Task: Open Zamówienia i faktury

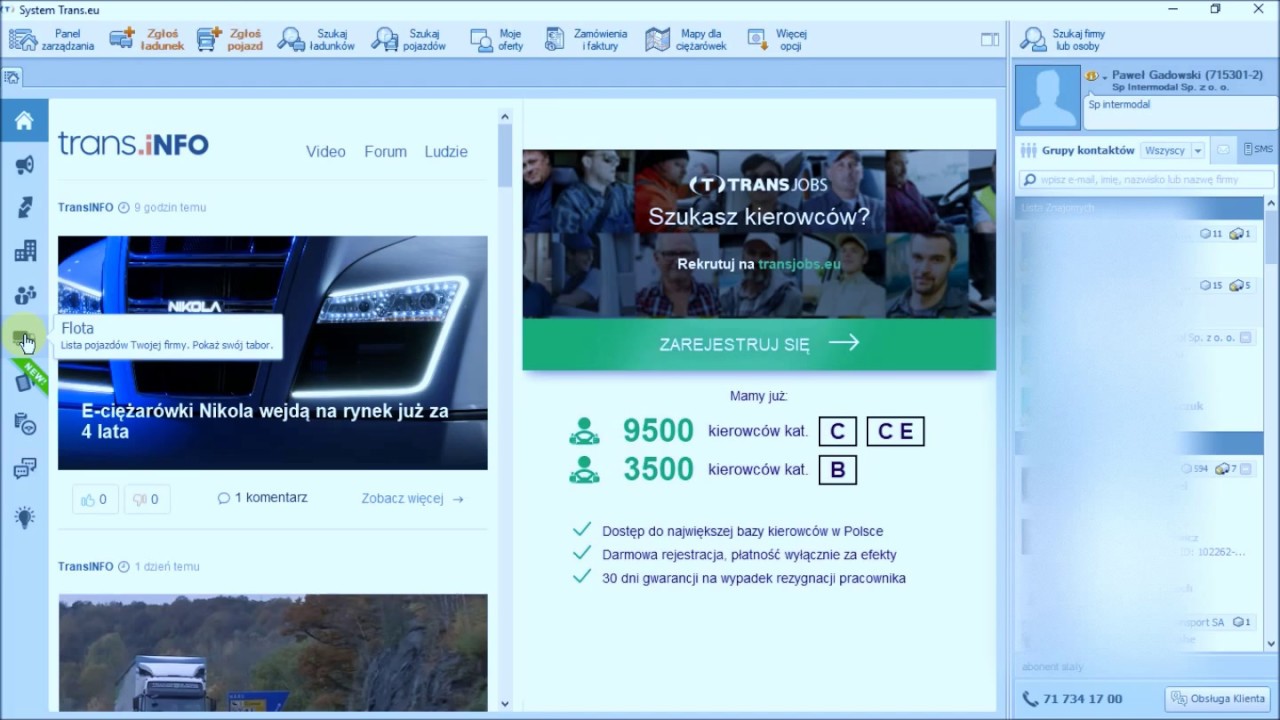Action: [586, 39]
